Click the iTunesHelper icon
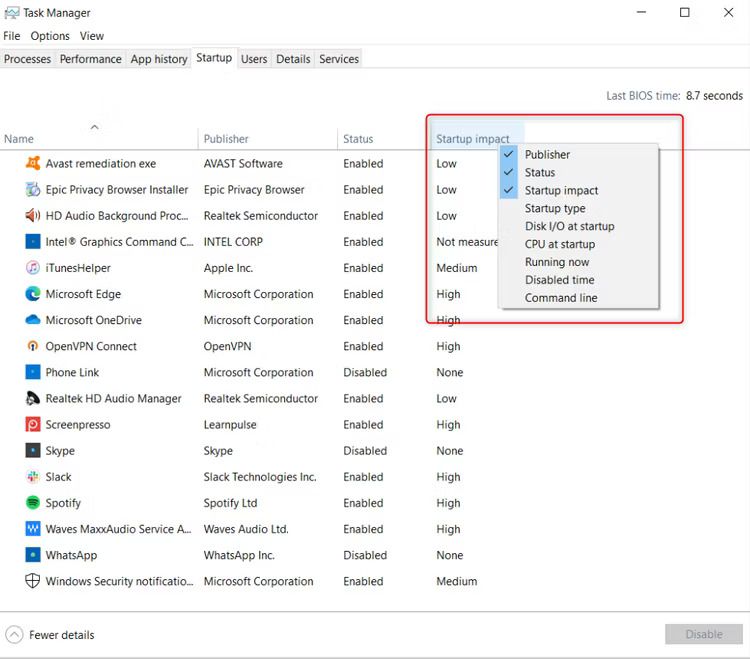Viewport: 750px width, 659px height. (x=33, y=268)
